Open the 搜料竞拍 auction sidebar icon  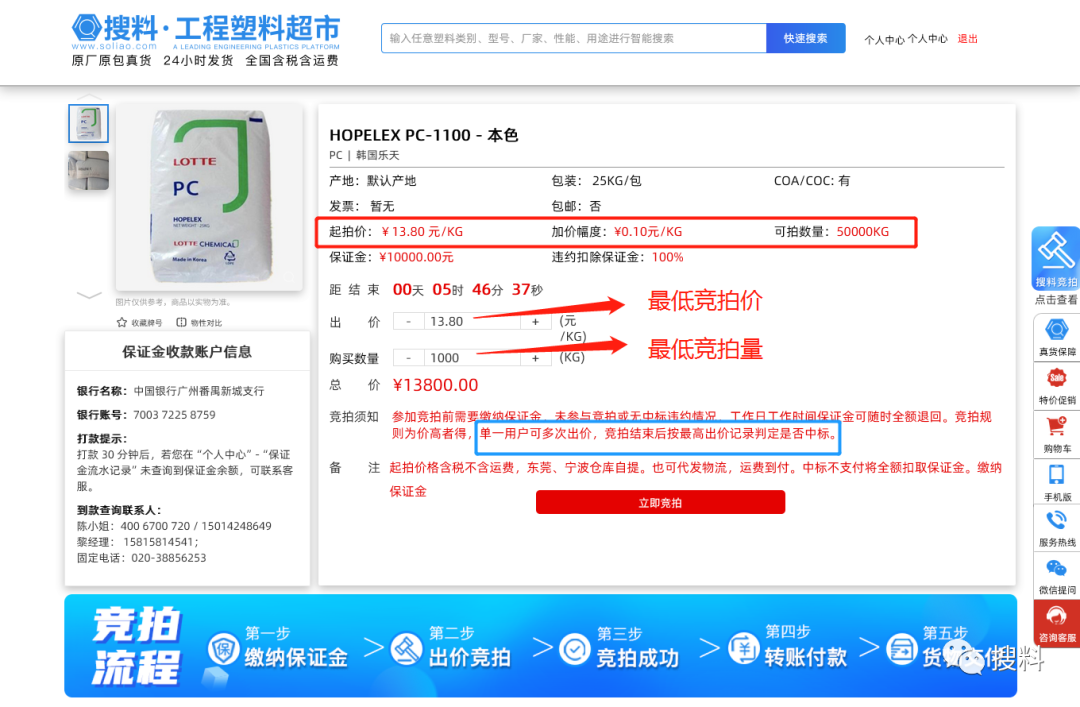pyautogui.click(x=1055, y=256)
